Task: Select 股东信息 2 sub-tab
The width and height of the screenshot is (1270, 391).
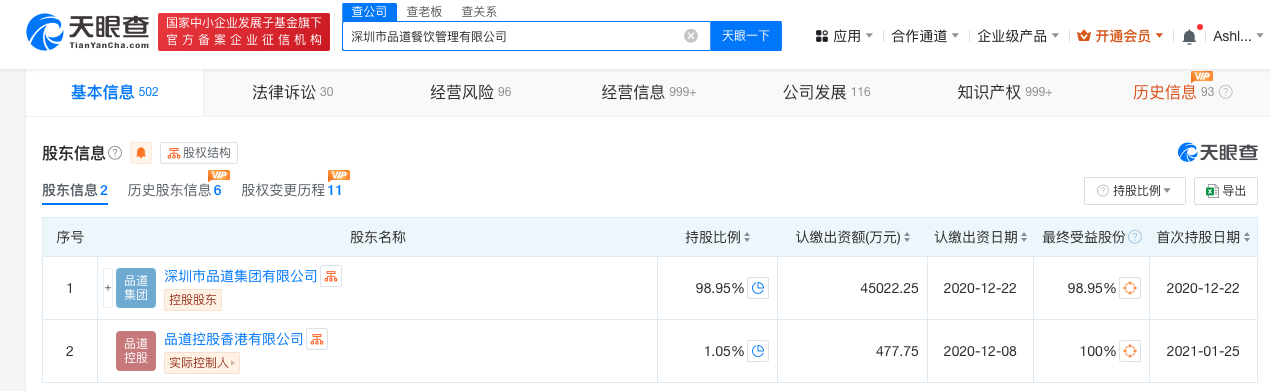Action: tap(75, 190)
